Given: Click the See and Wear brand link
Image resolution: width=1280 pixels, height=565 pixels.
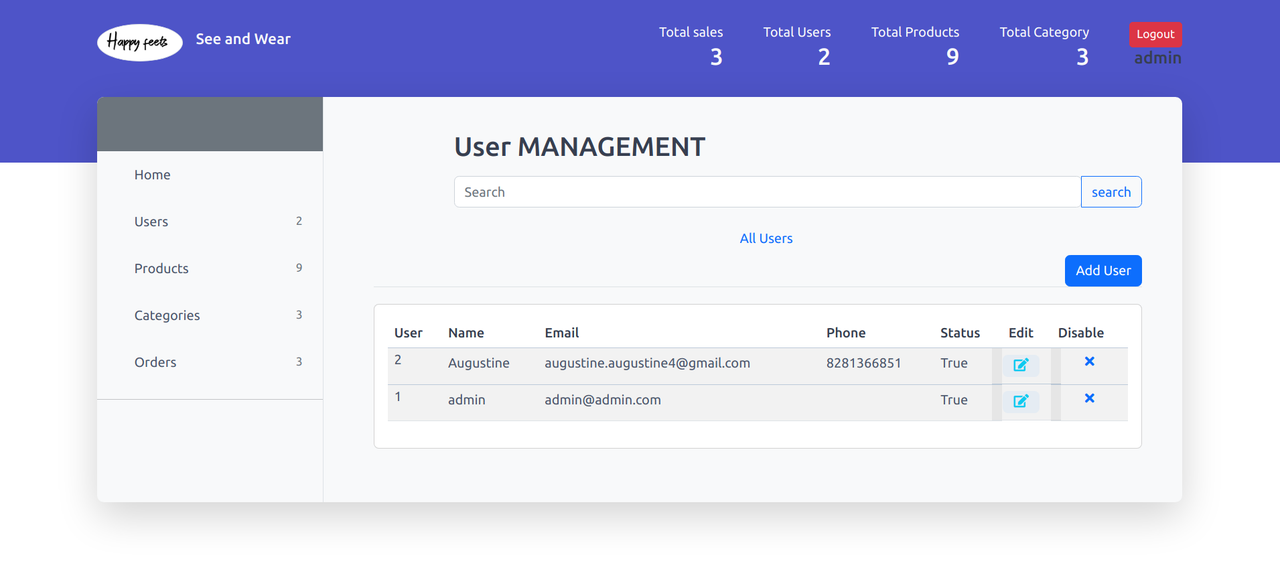Looking at the screenshot, I should coord(243,39).
